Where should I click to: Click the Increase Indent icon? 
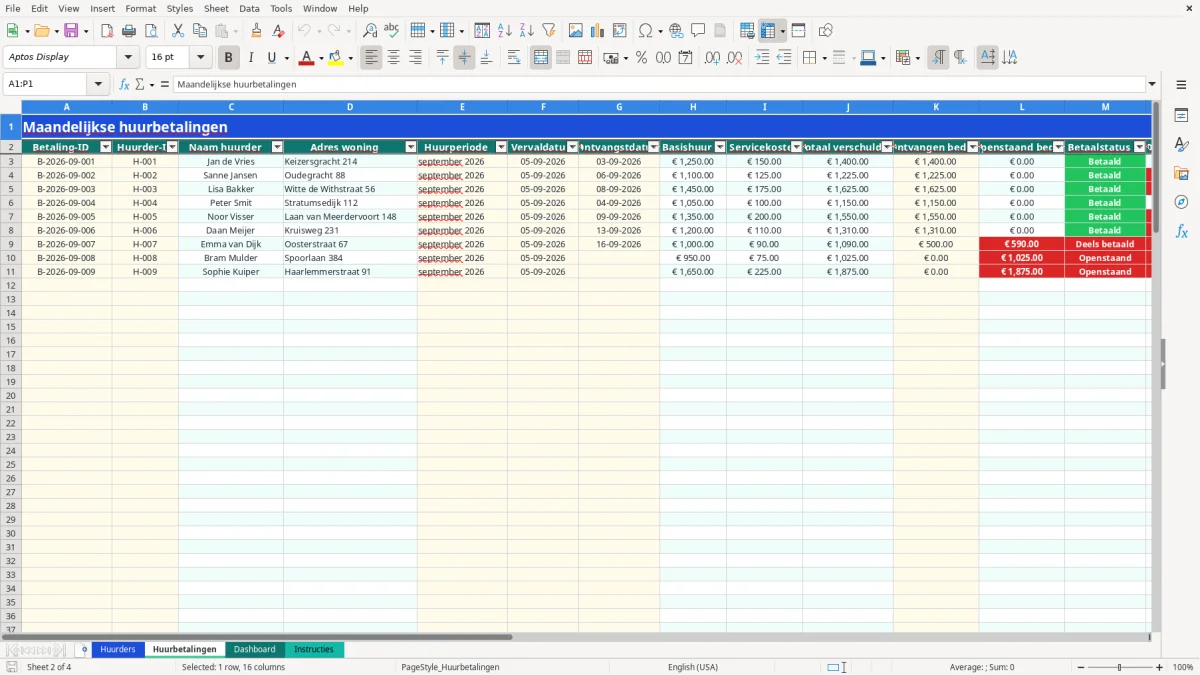point(762,58)
